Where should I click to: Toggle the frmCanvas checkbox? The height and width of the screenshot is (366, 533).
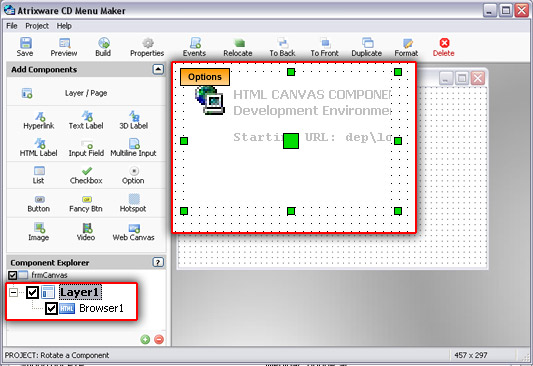pos(13,275)
